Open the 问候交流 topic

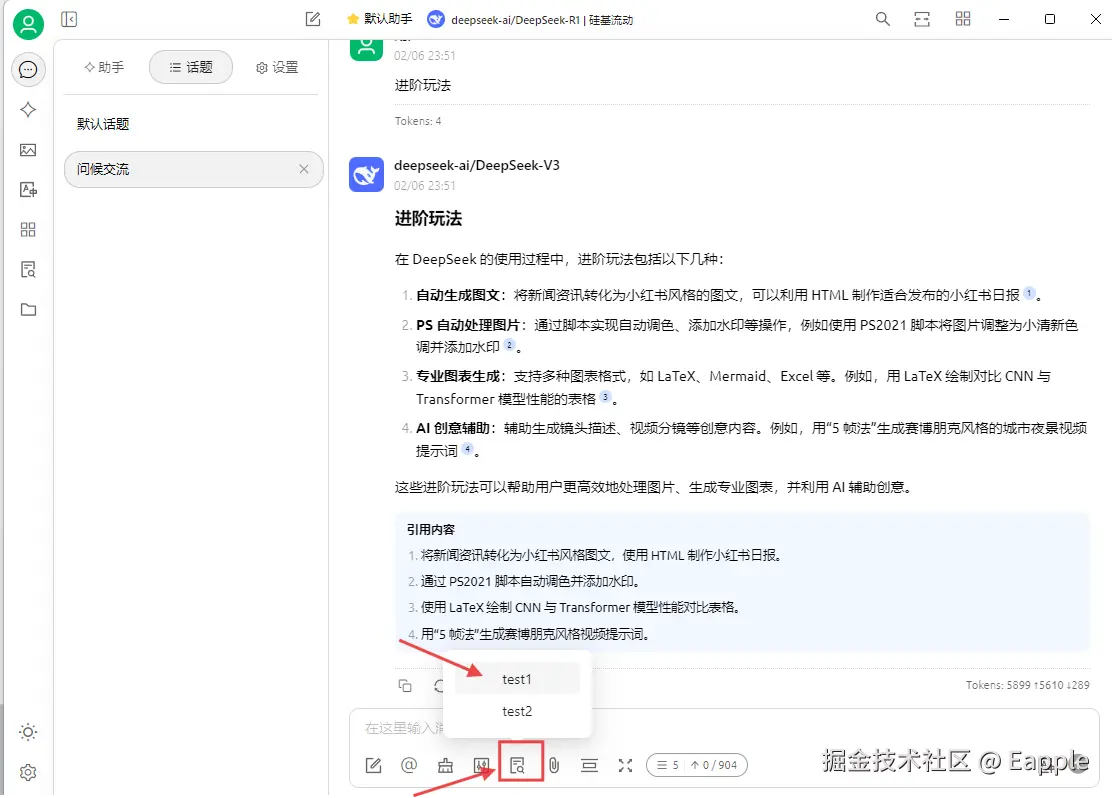click(x=193, y=169)
